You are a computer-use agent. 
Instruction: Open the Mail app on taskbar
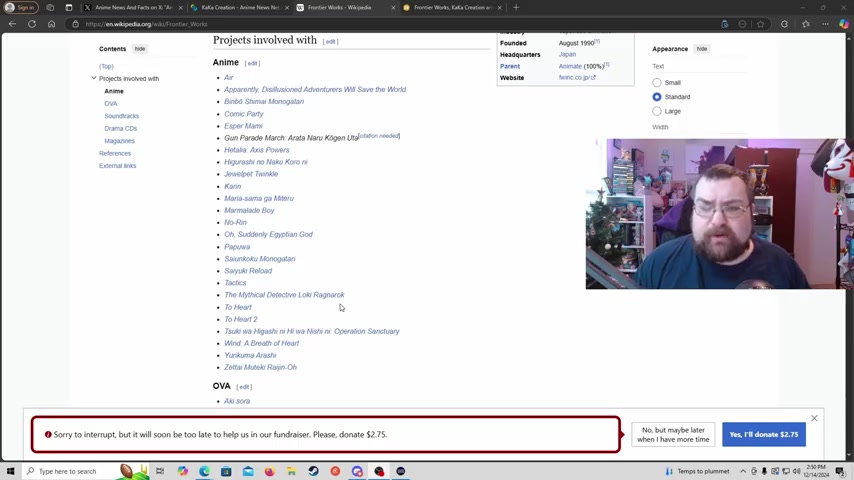pos(248,471)
